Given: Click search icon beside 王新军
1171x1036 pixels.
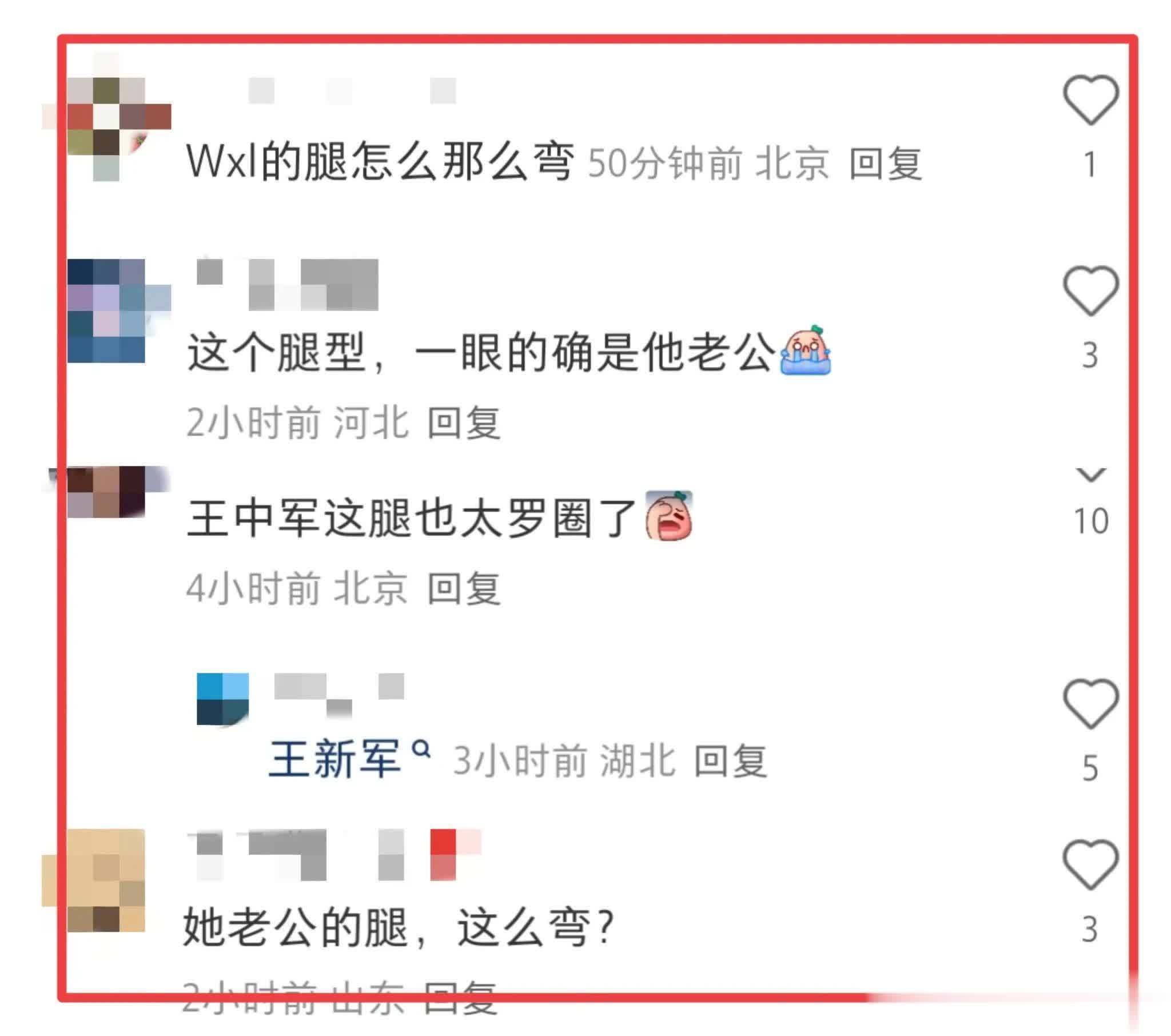Looking at the screenshot, I should (x=421, y=749).
